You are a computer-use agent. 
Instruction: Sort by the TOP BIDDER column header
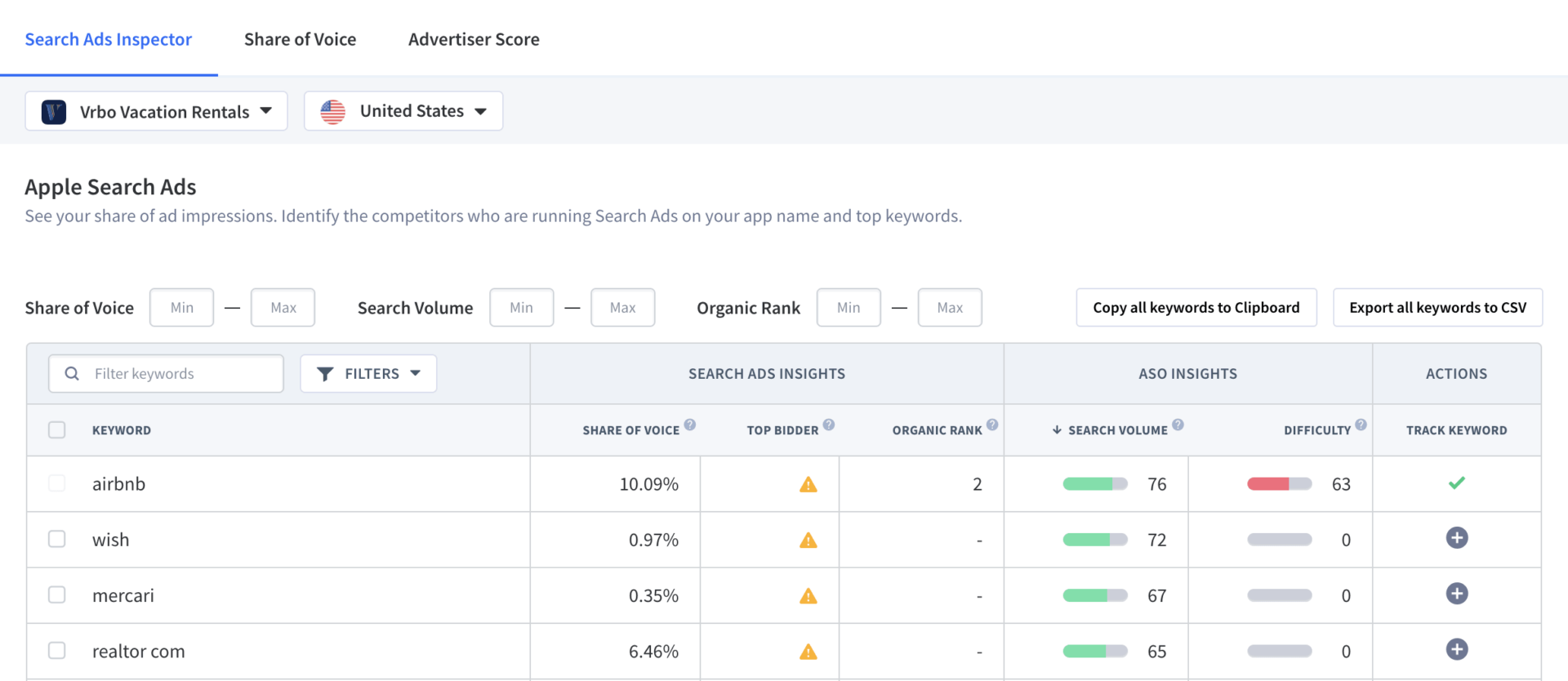coord(782,430)
